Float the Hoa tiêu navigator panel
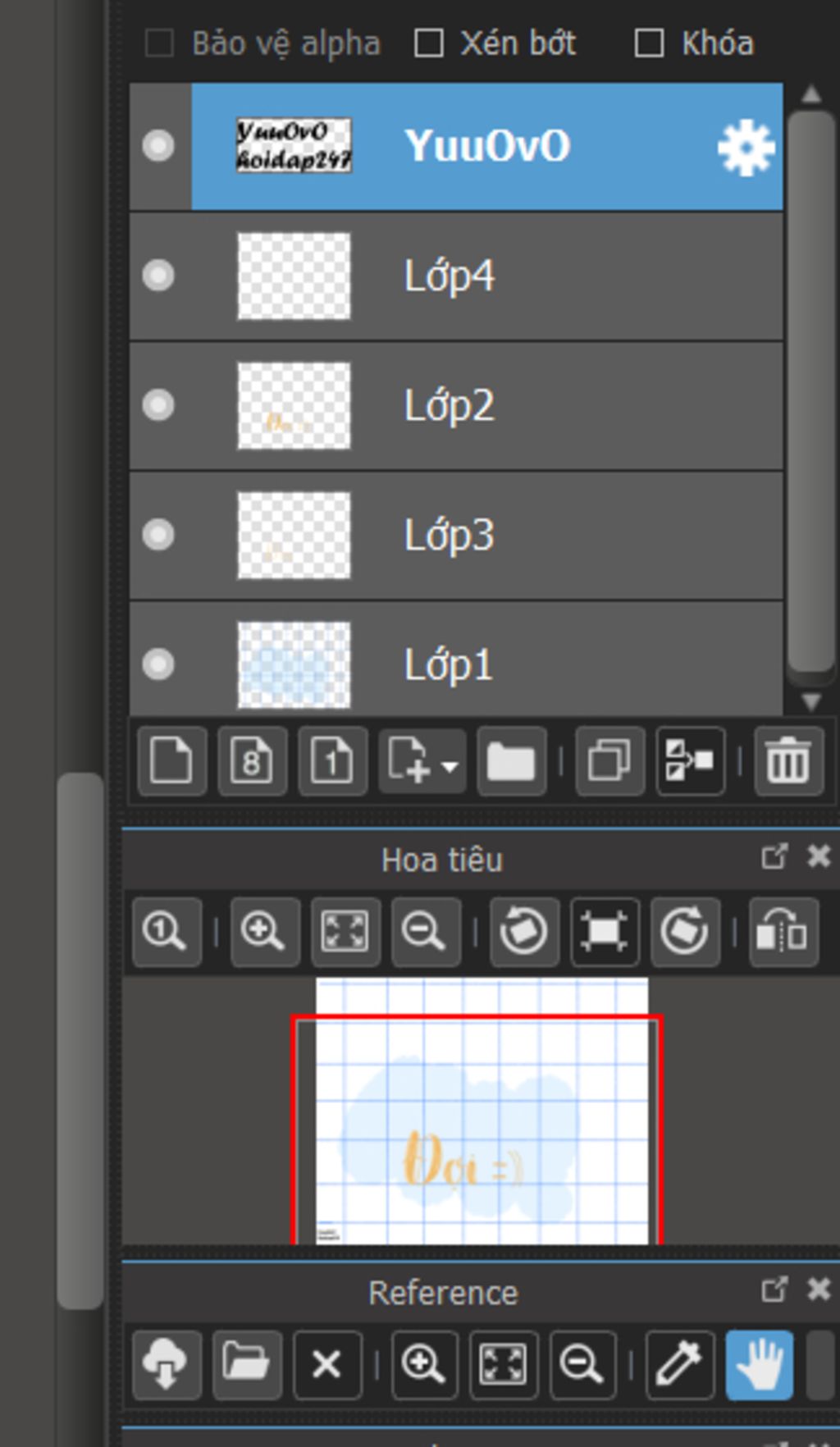The width and height of the screenshot is (840, 1447). point(774,857)
